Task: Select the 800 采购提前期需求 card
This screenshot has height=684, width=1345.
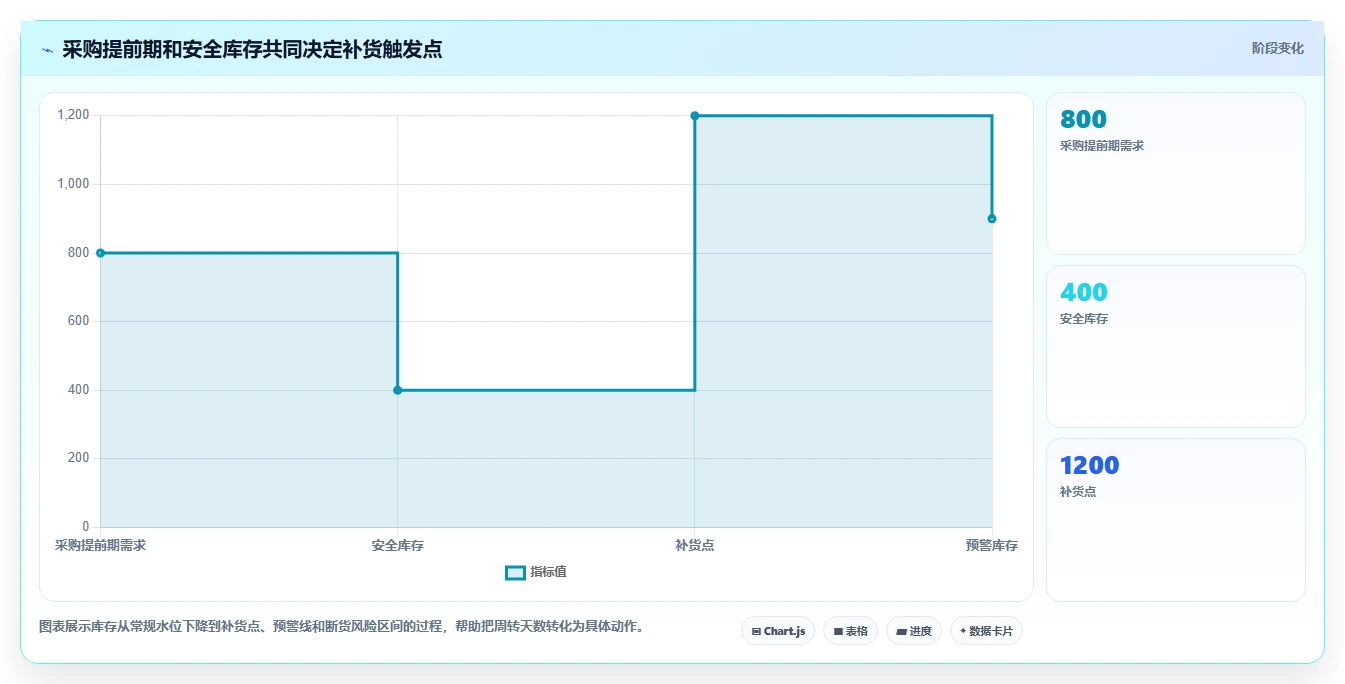Action: coord(1176,174)
